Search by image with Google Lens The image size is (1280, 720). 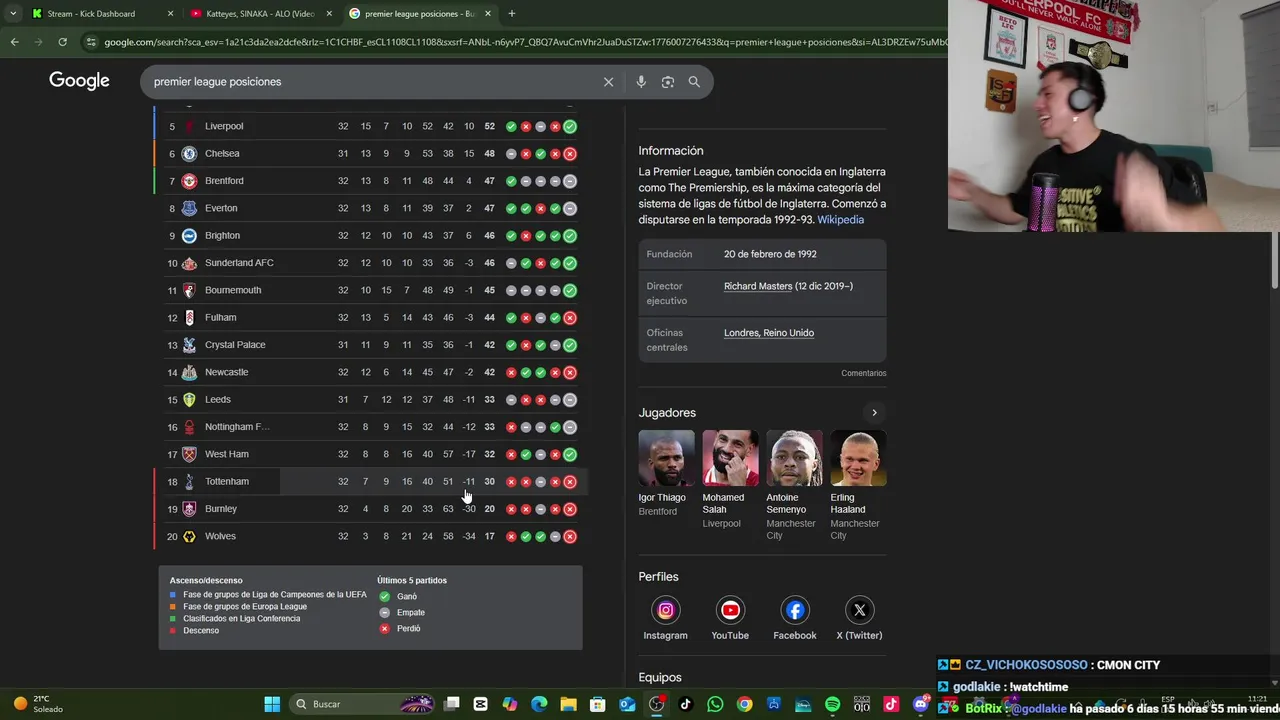(x=668, y=82)
